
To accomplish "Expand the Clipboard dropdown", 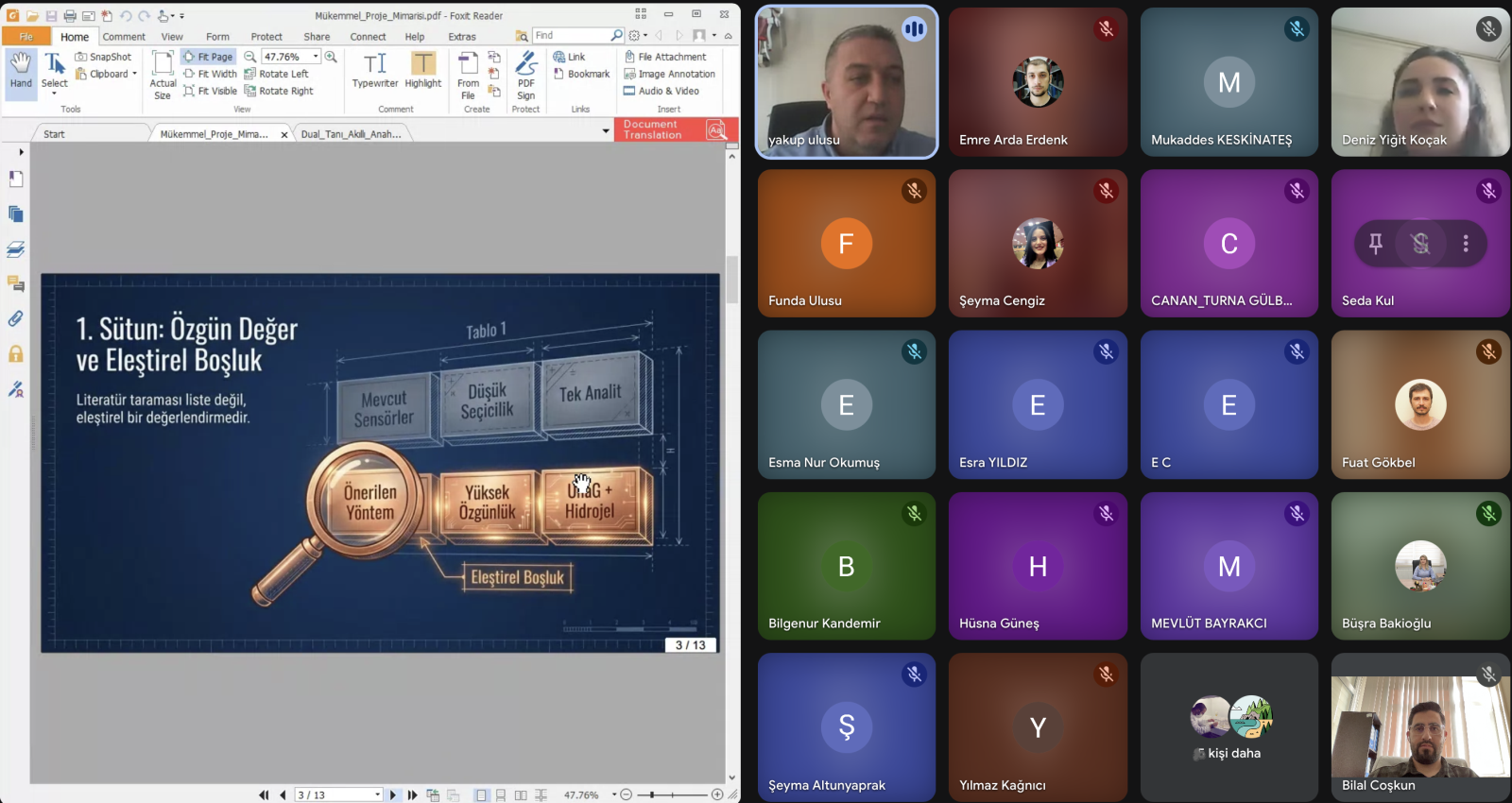I will 134,74.
